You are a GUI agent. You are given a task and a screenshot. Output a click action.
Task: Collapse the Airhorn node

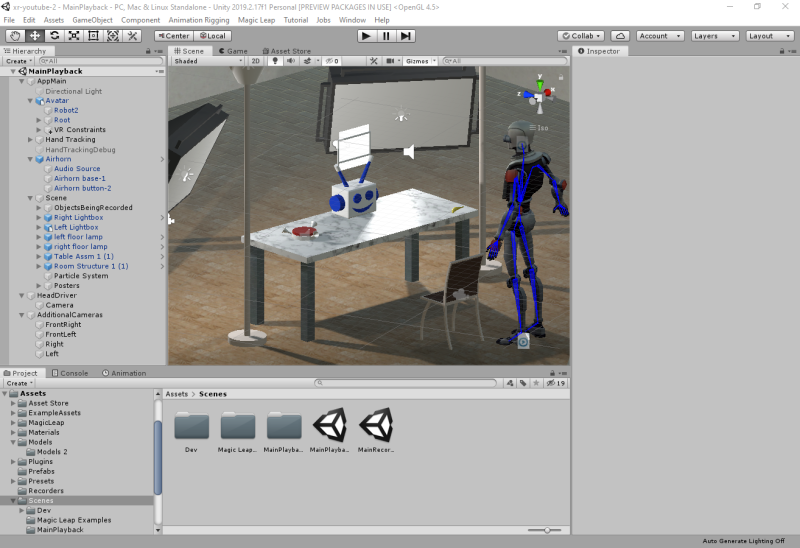pyautogui.click(x=30, y=159)
